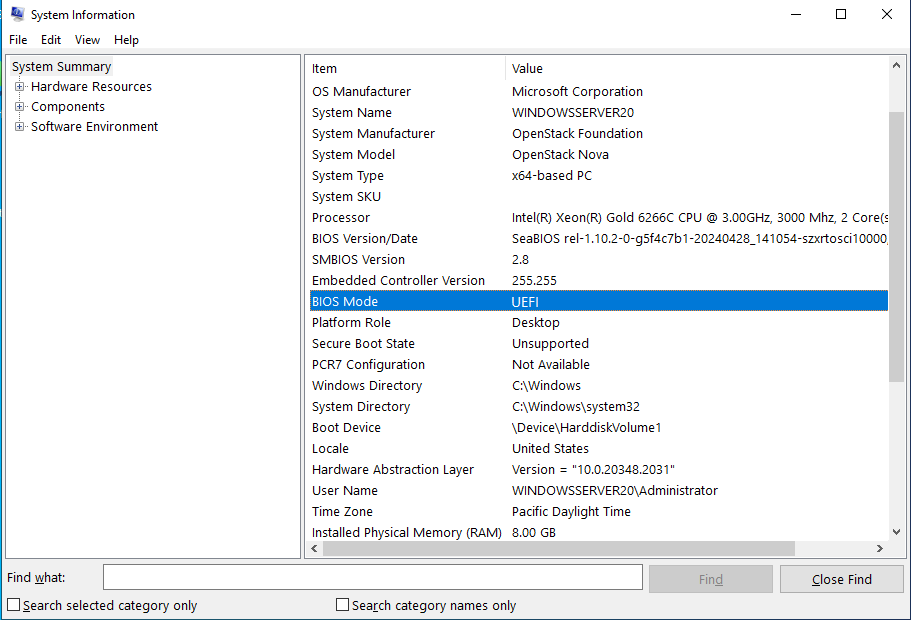911x620 pixels.
Task: Close the System Information window
Action: (x=887, y=14)
